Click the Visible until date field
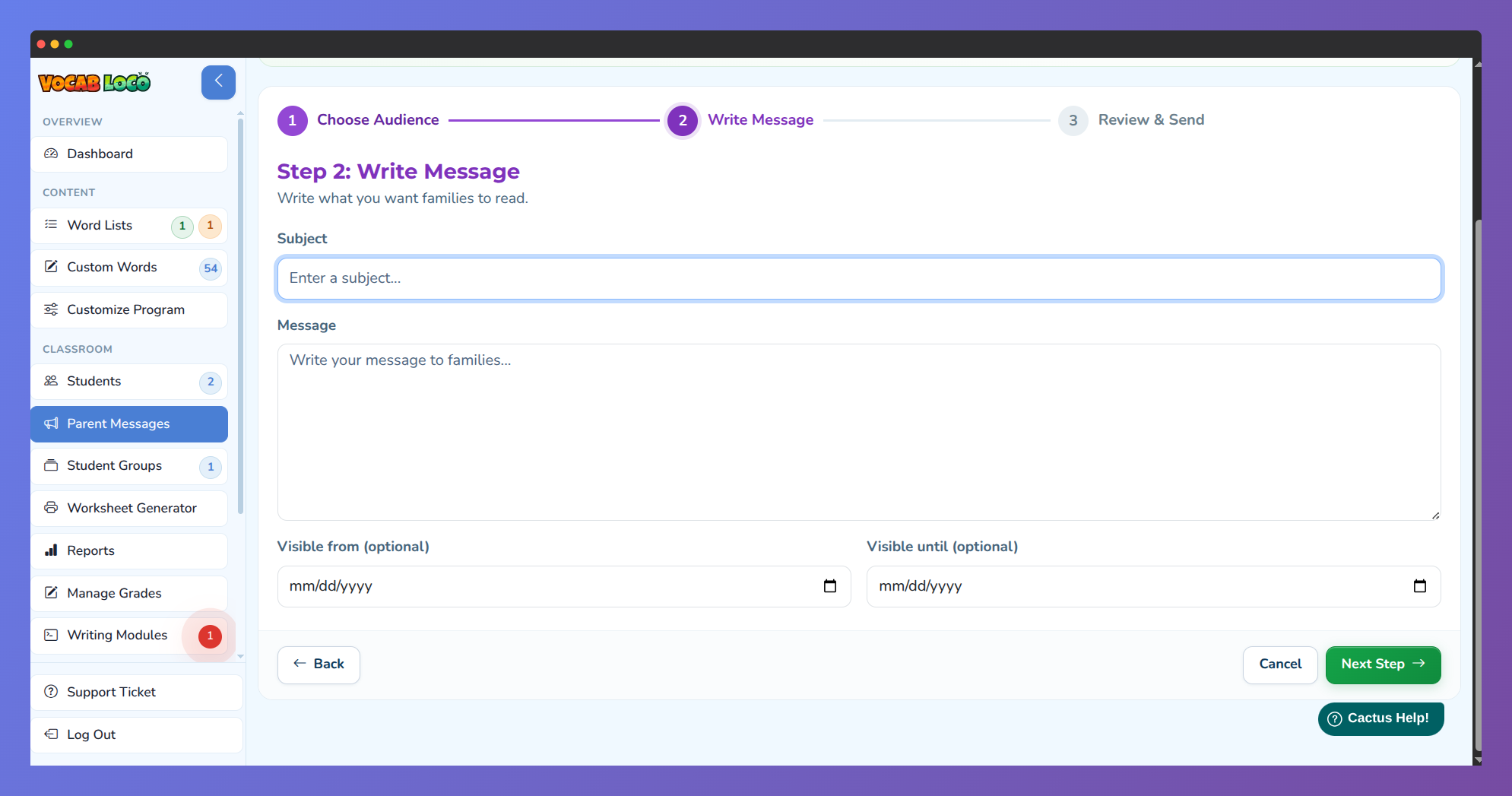The height and width of the screenshot is (796, 1512). click(x=1154, y=586)
